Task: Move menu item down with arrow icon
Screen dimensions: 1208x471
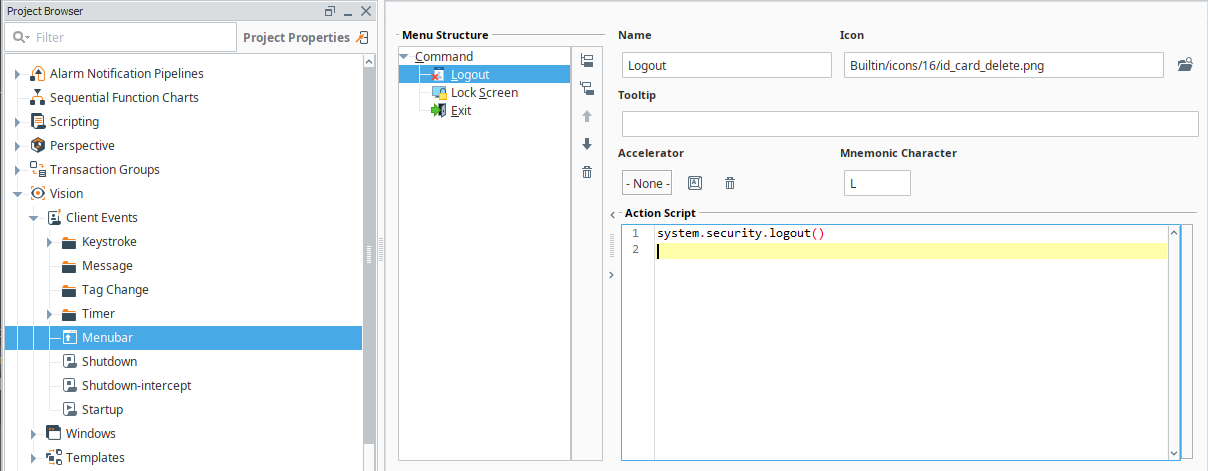Action: point(587,144)
